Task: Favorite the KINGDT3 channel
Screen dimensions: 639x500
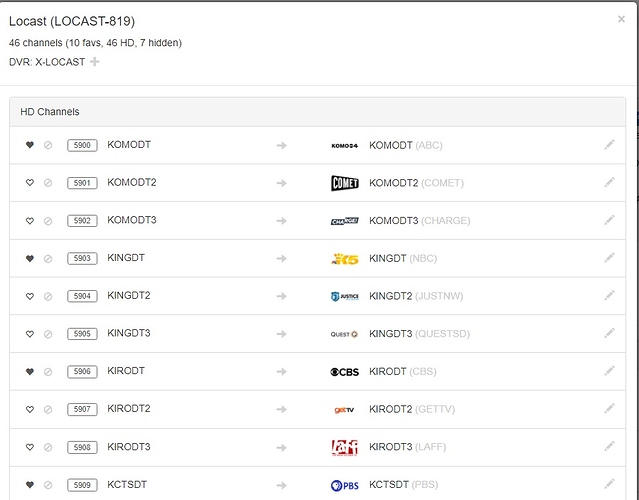Action: coord(30,334)
